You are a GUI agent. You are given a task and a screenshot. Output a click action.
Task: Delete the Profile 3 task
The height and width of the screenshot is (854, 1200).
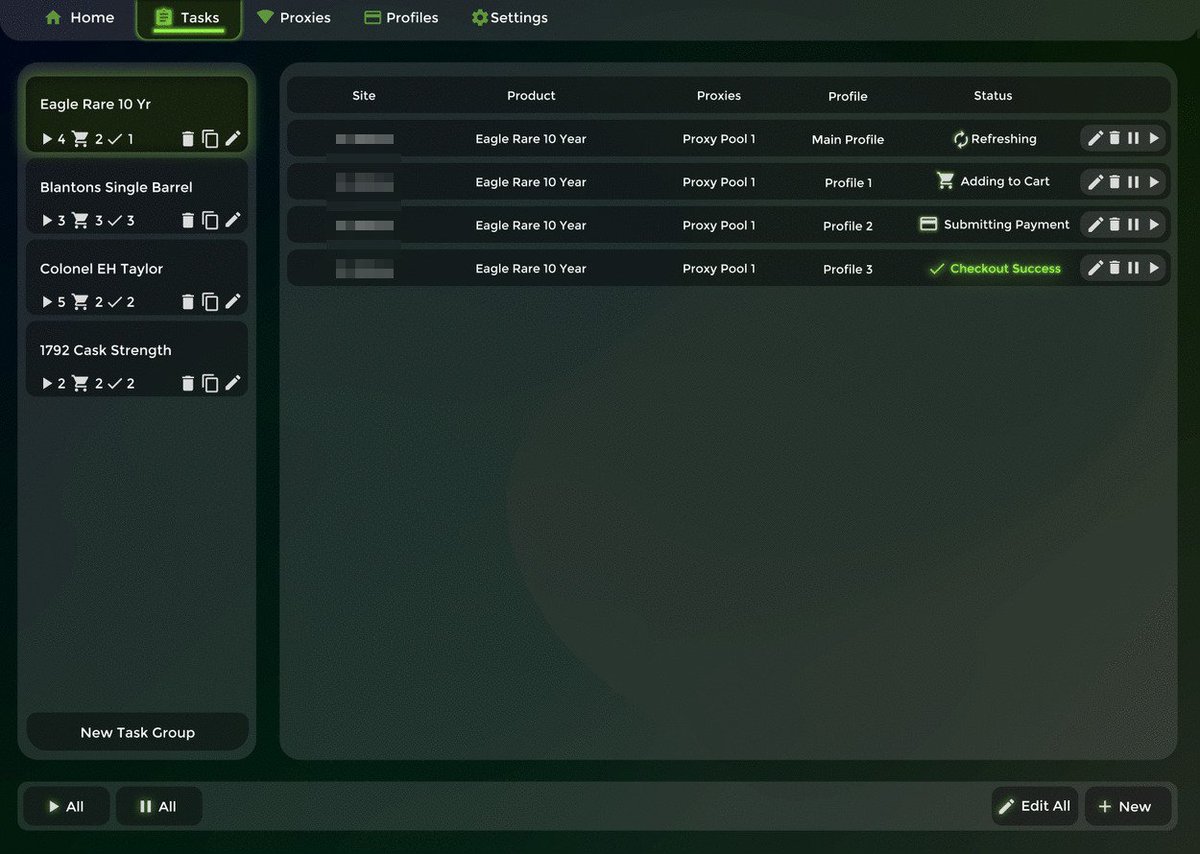[x=1115, y=268]
